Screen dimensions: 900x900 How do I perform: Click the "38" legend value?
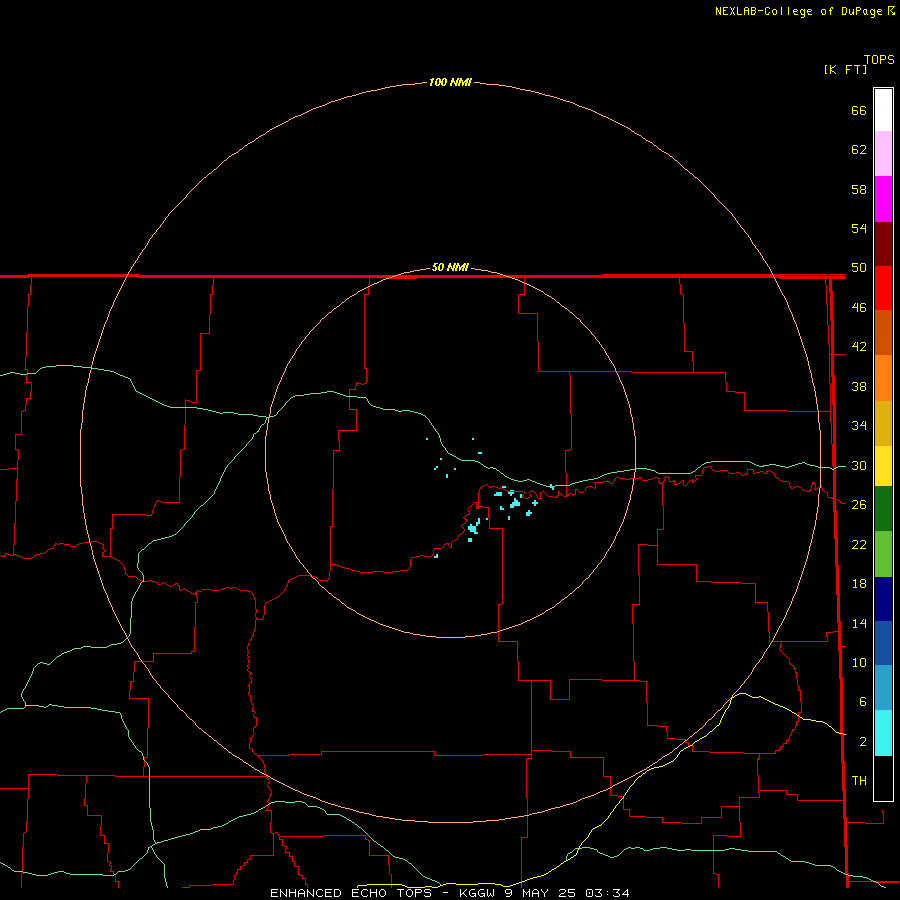tap(859, 387)
